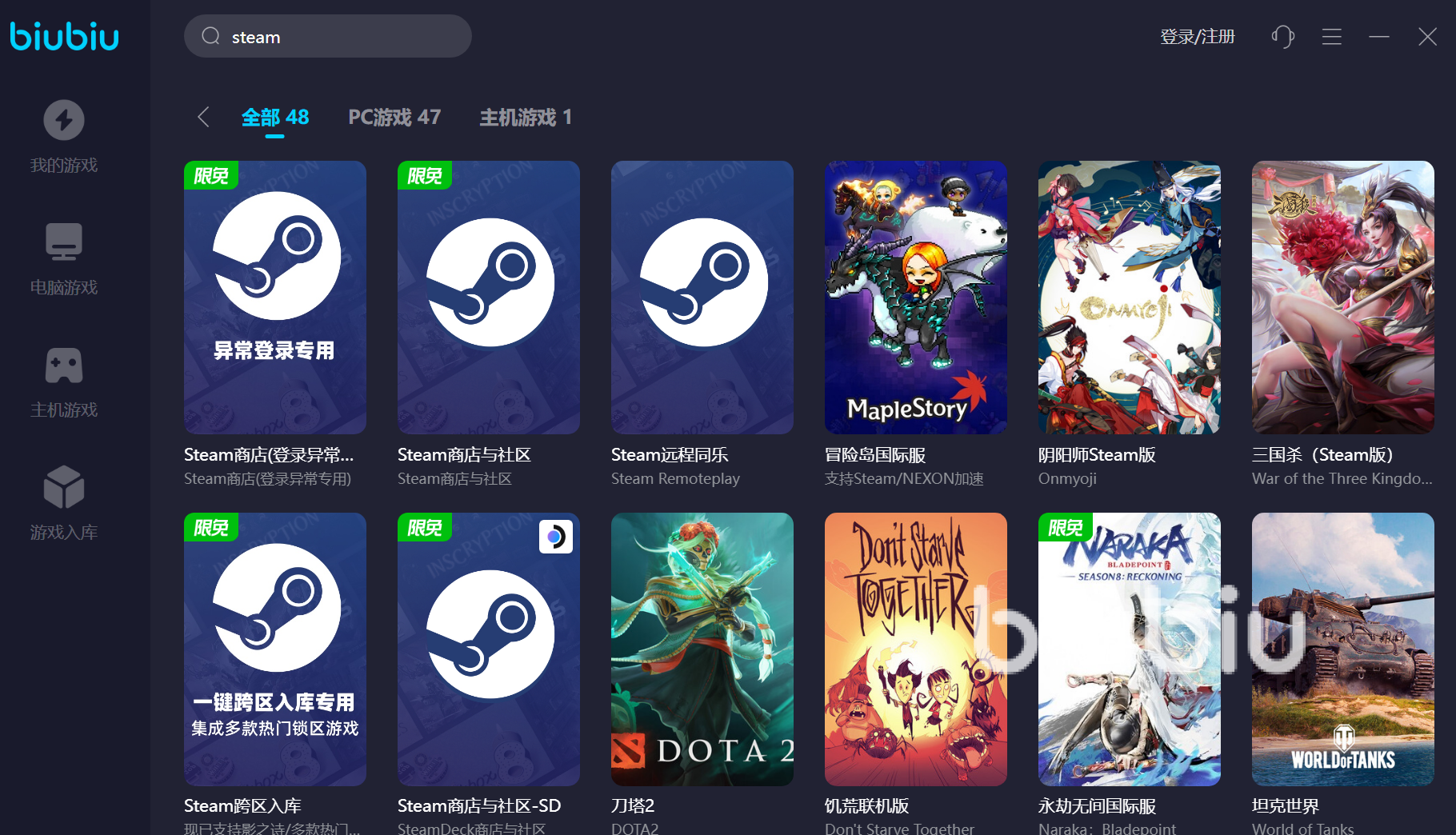This screenshot has height=835, width=1456.
Task: Go back using the left chevron arrow
Action: tap(203, 117)
